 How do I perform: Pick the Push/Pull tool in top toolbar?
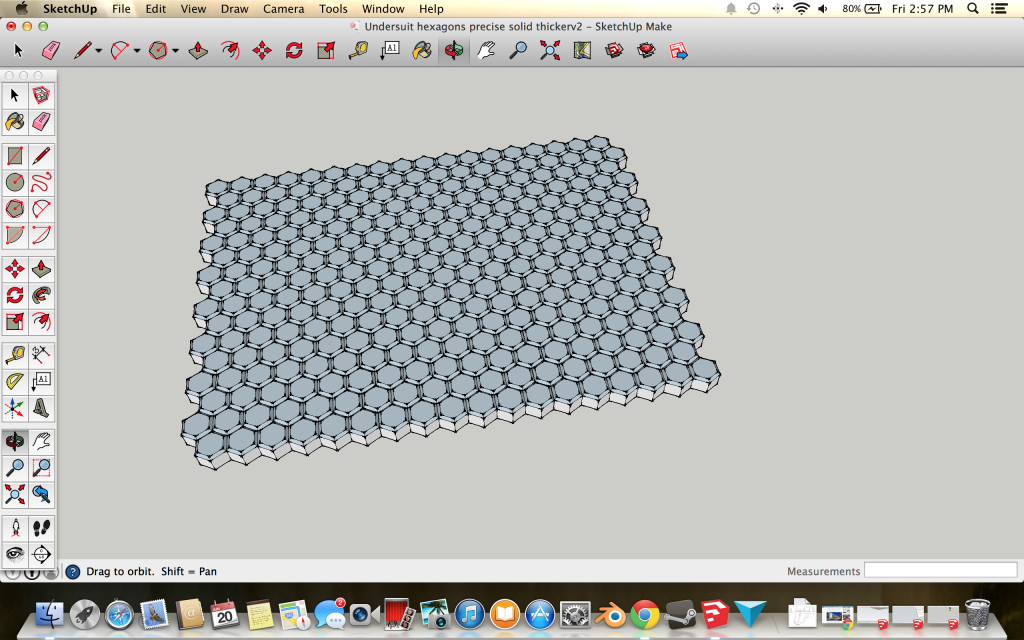198,50
